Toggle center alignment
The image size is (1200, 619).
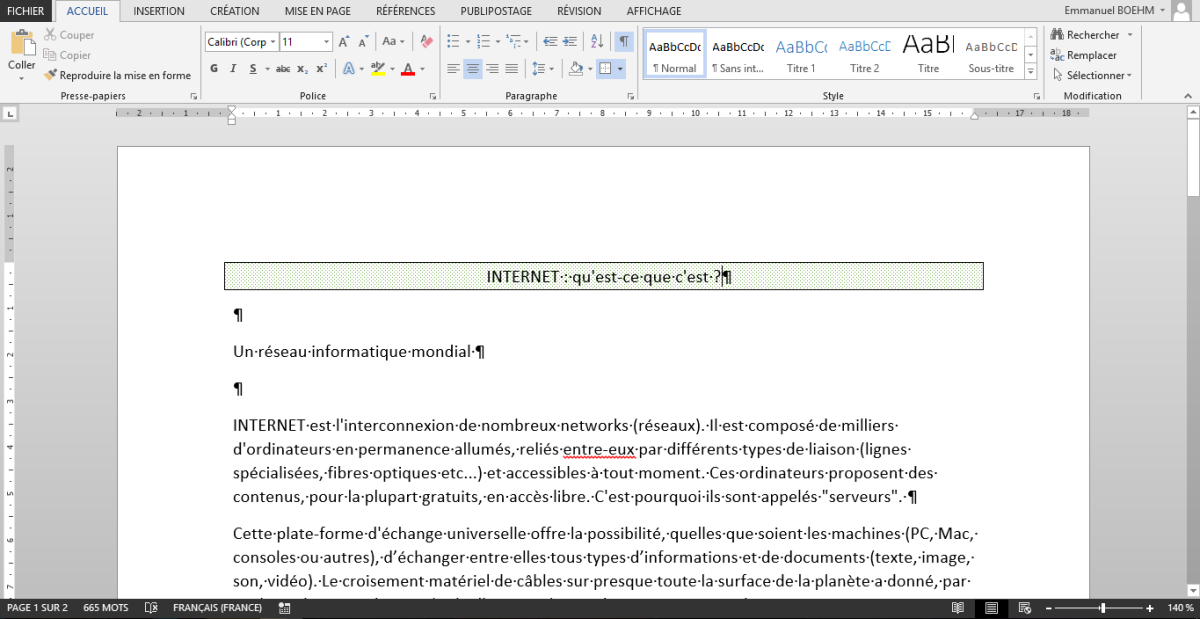pyautogui.click(x=473, y=69)
